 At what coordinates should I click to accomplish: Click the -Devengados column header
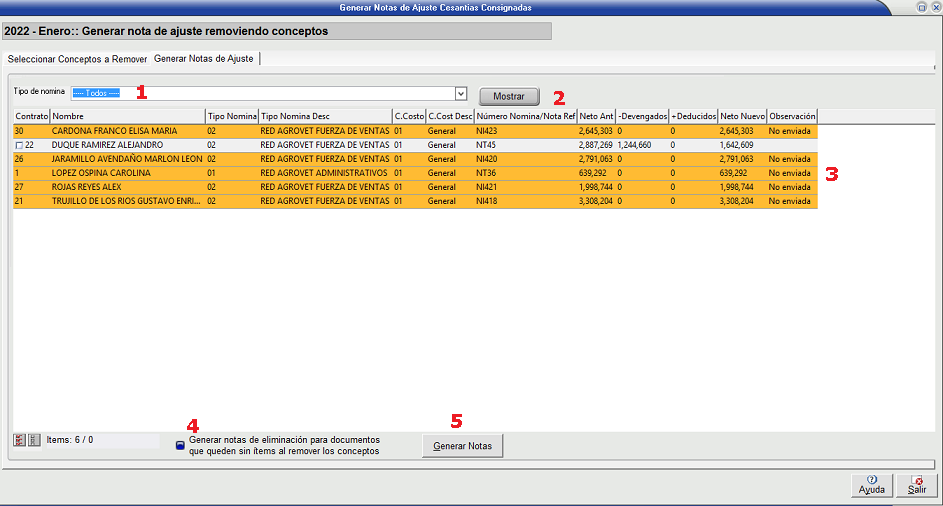[x=641, y=116]
